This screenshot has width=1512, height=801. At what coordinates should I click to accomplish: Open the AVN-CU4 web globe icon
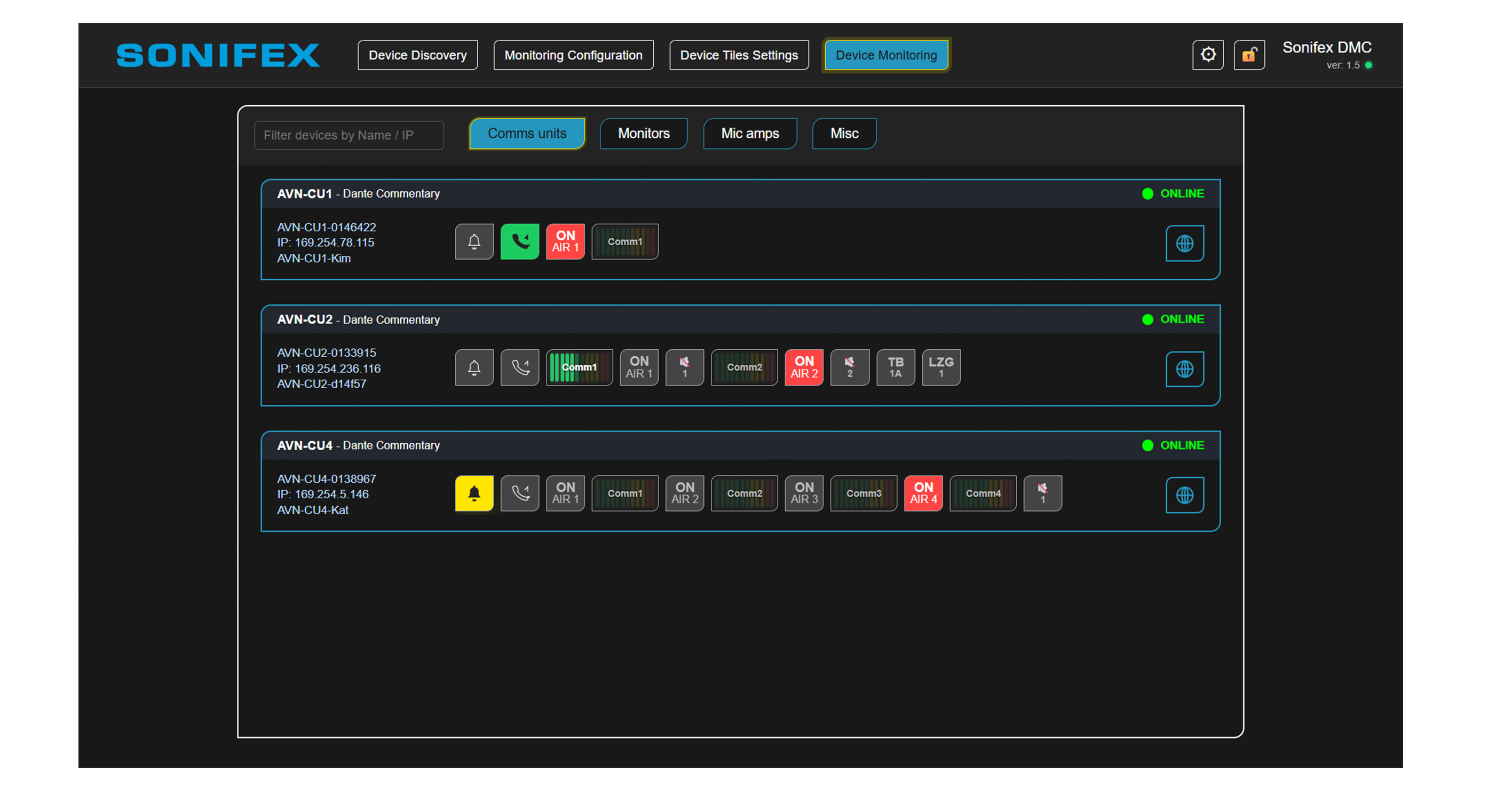(x=1184, y=495)
